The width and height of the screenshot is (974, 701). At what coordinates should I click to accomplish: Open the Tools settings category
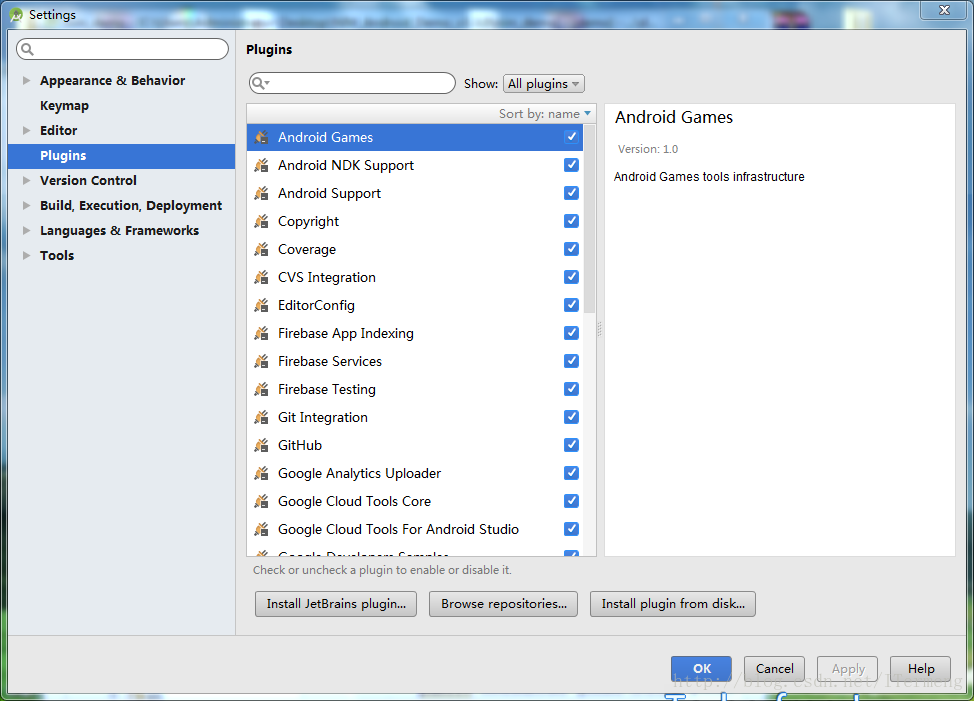point(57,255)
